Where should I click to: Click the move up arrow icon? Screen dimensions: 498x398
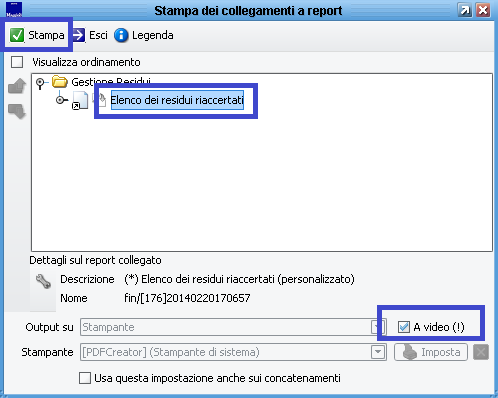[x=17, y=86]
